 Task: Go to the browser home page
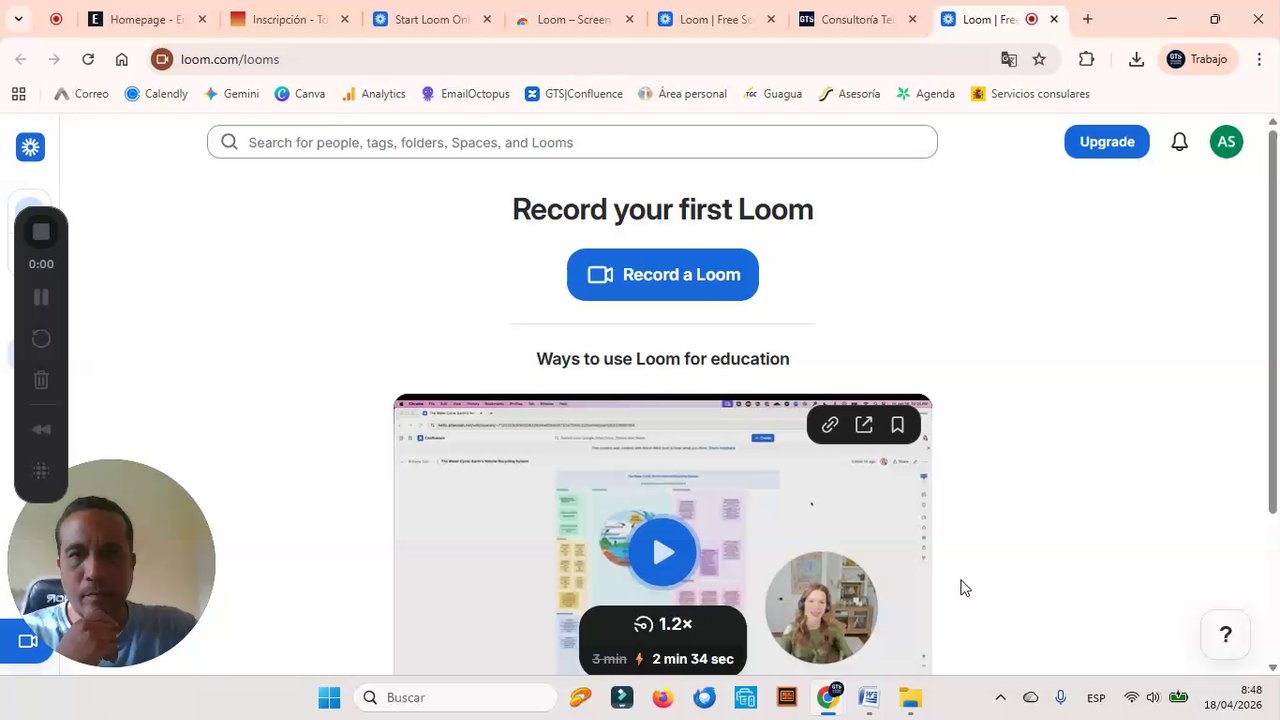click(122, 59)
